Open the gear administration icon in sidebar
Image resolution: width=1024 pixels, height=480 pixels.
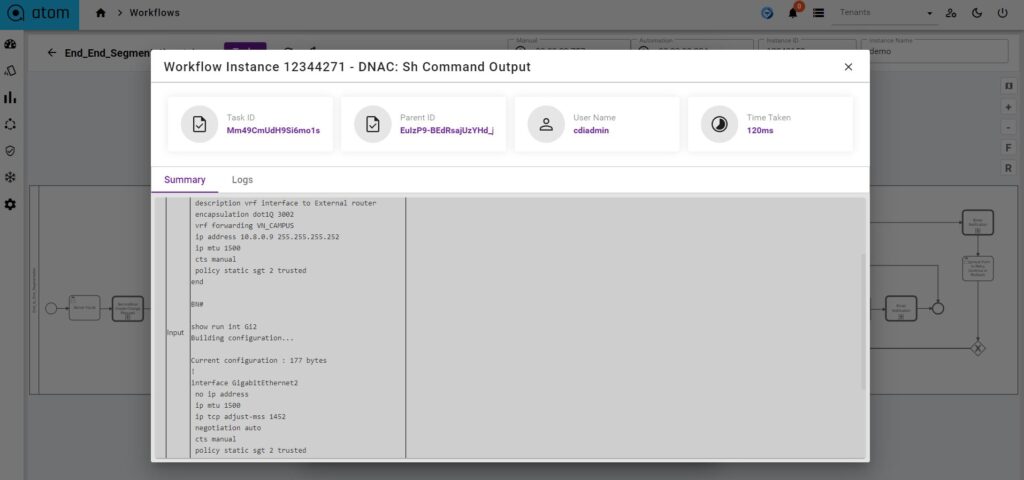pos(10,204)
